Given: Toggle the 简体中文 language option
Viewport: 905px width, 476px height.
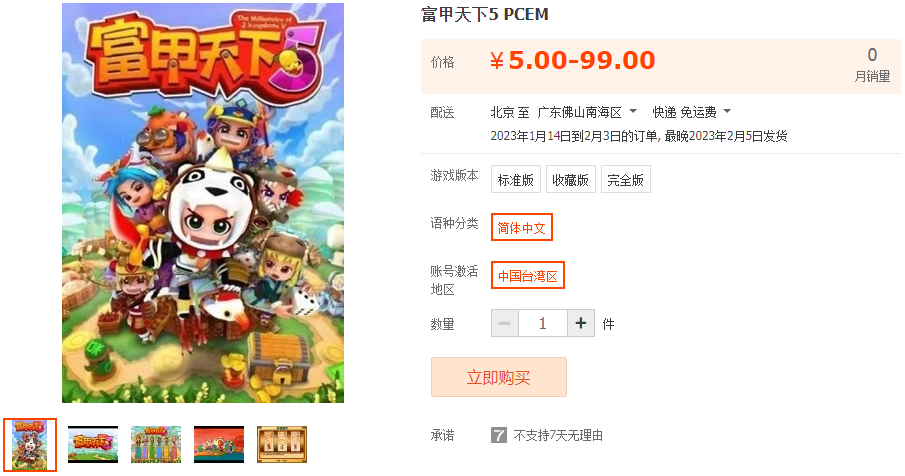Looking at the screenshot, I should (x=522, y=227).
